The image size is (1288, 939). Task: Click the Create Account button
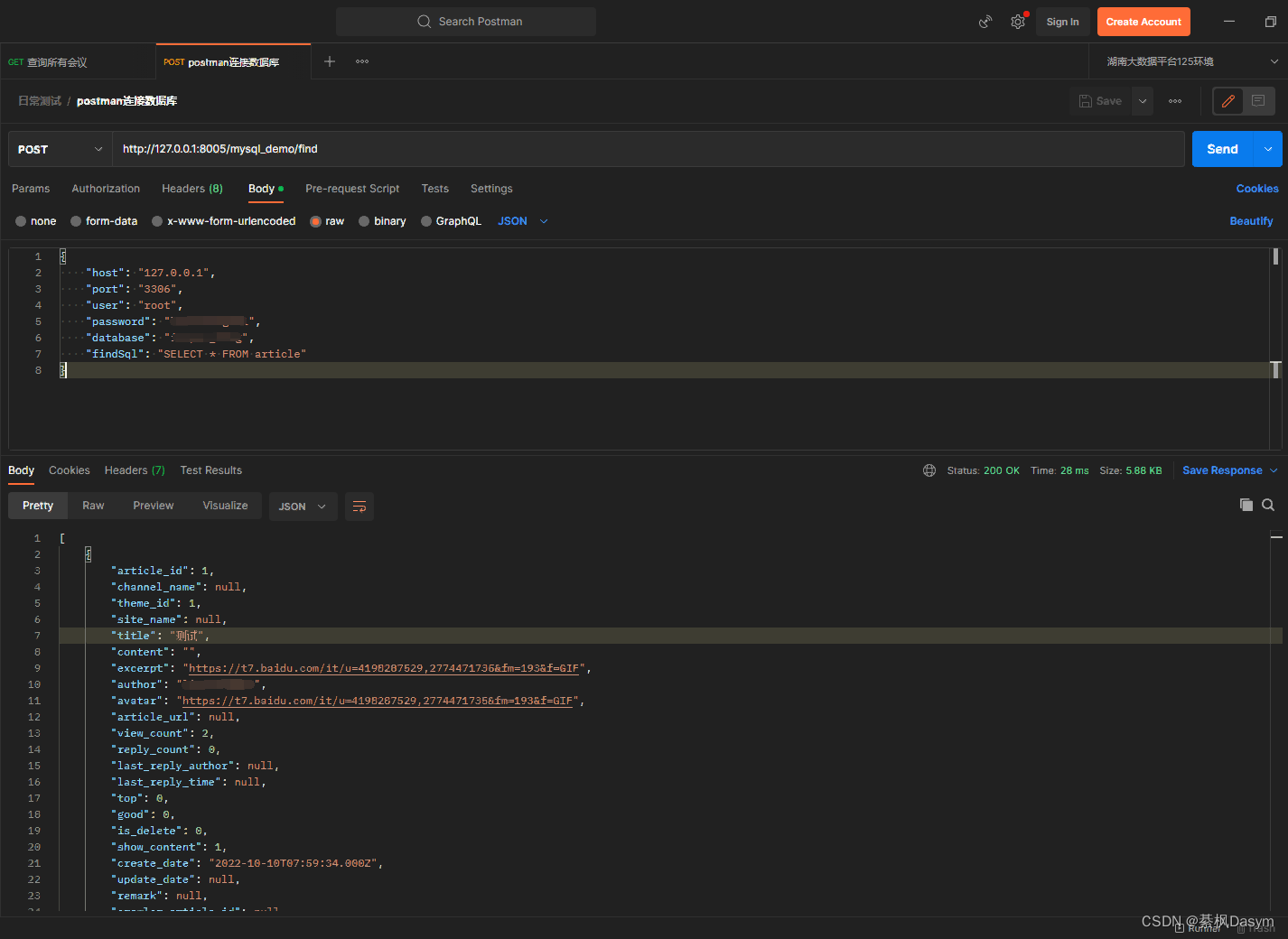pos(1143,22)
